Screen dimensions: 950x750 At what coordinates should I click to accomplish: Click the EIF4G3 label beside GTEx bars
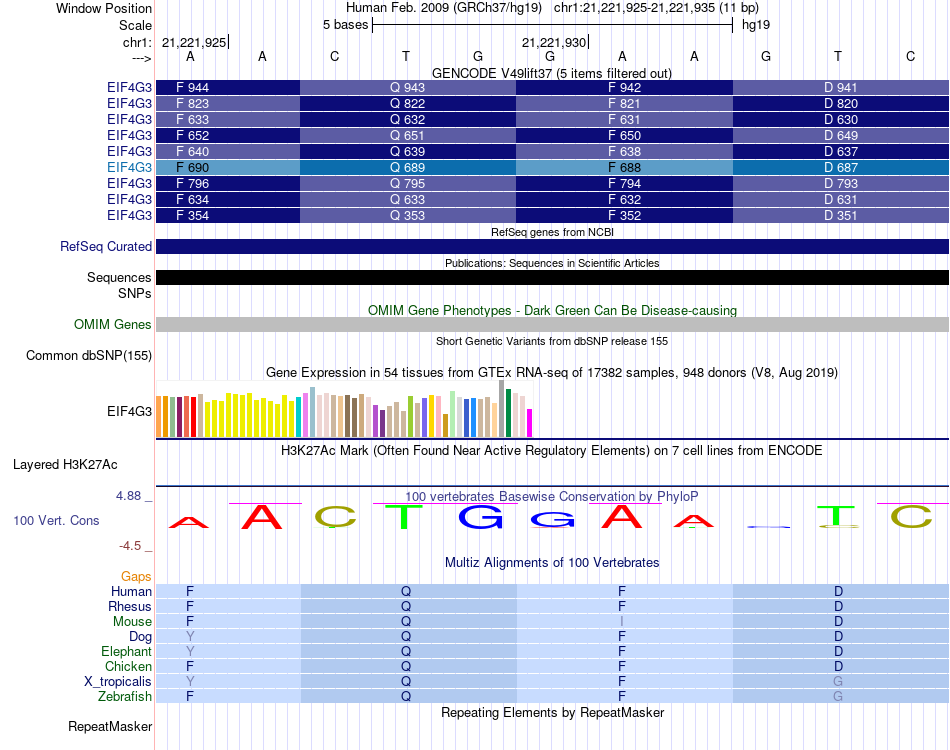click(x=129, y=411)
